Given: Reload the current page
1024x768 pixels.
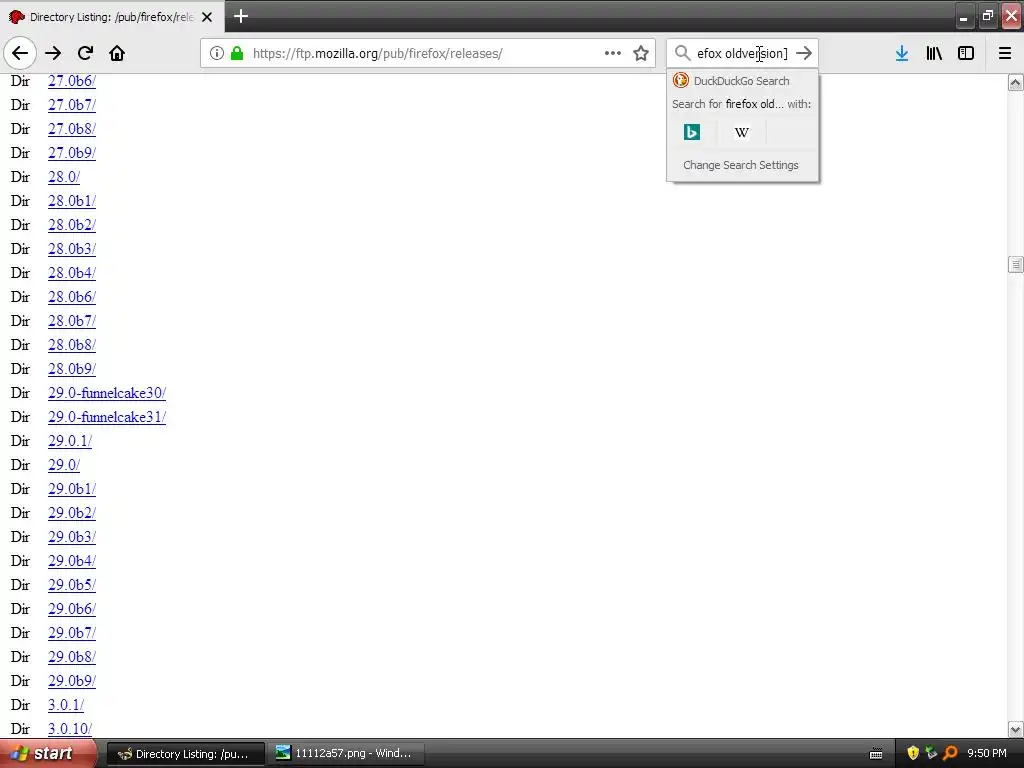Looking at the screenshot, I should pyautogui.click(x=85, y=53).
